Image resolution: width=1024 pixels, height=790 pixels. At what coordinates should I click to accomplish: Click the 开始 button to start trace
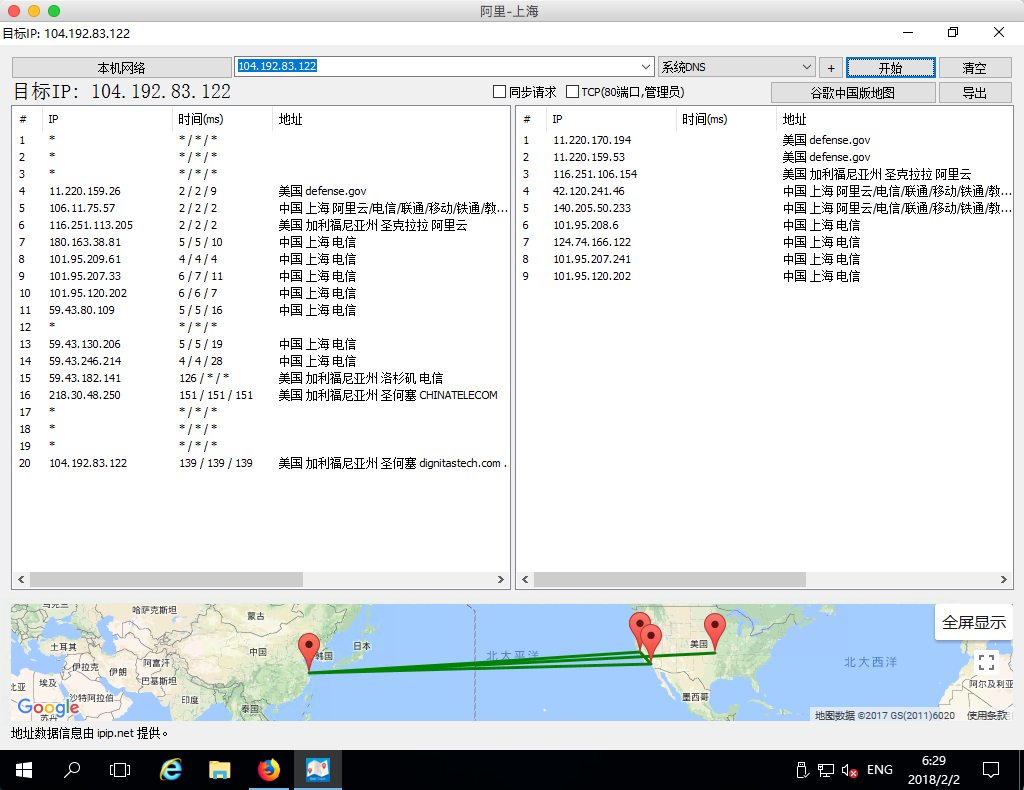click(890, 68)
